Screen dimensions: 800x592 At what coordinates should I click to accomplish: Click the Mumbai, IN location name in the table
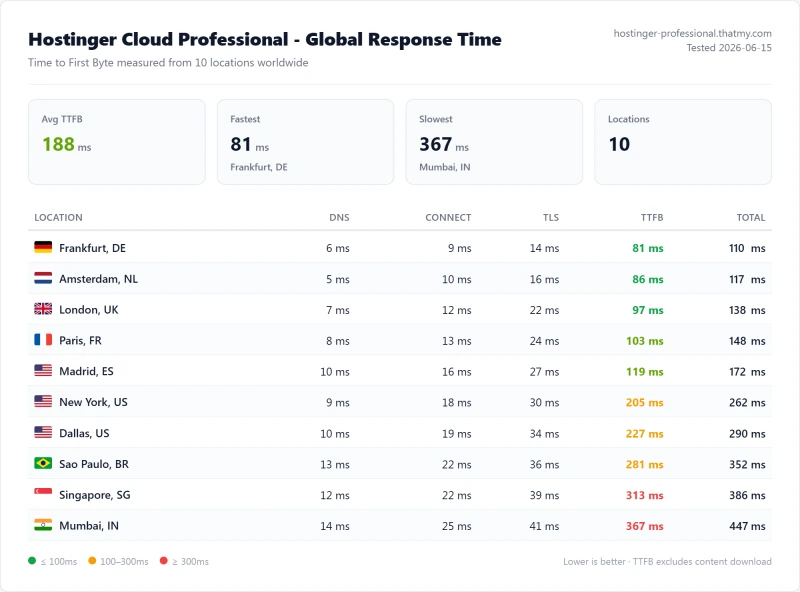pos(89,526)
